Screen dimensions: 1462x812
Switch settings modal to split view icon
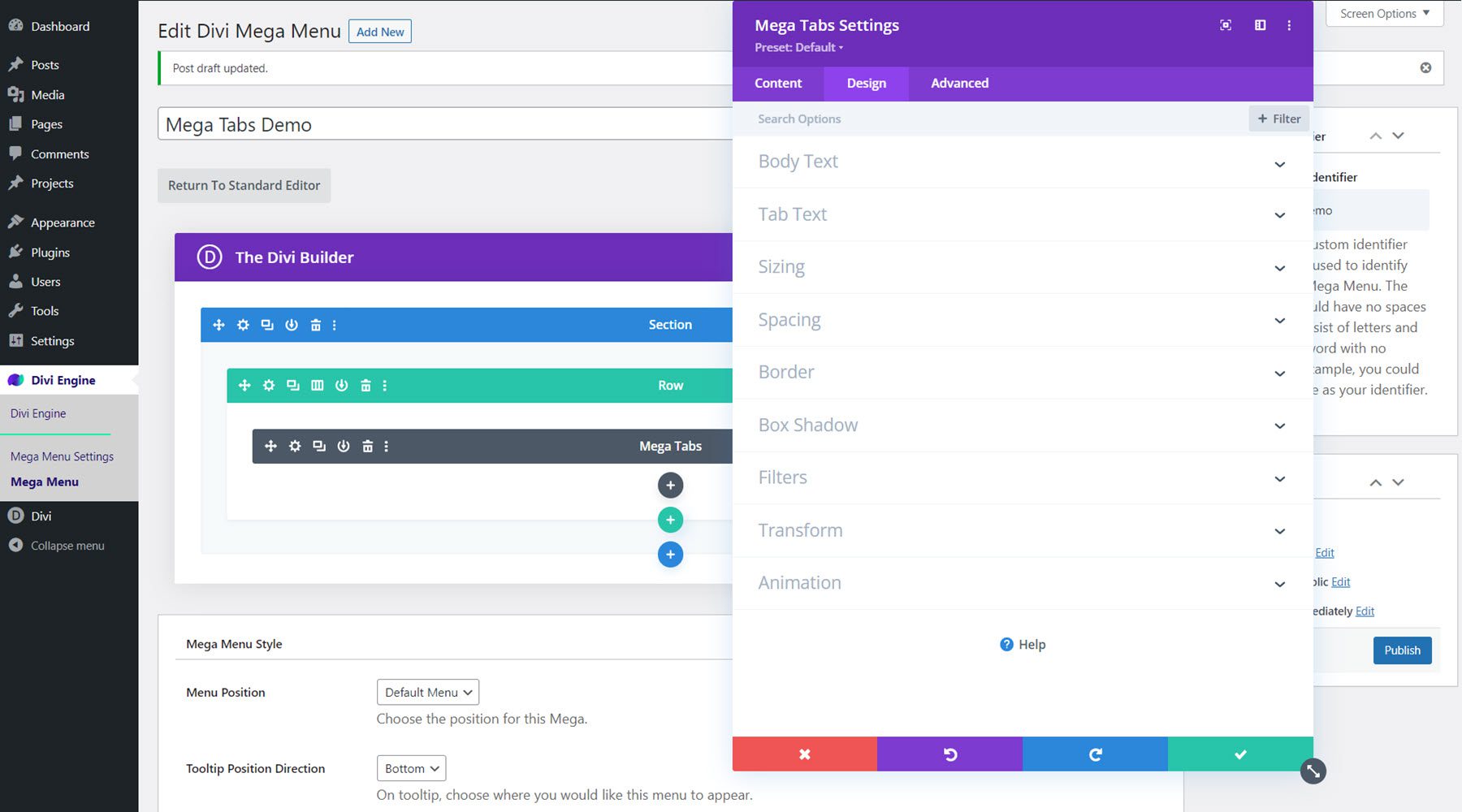coord(1260,25)
